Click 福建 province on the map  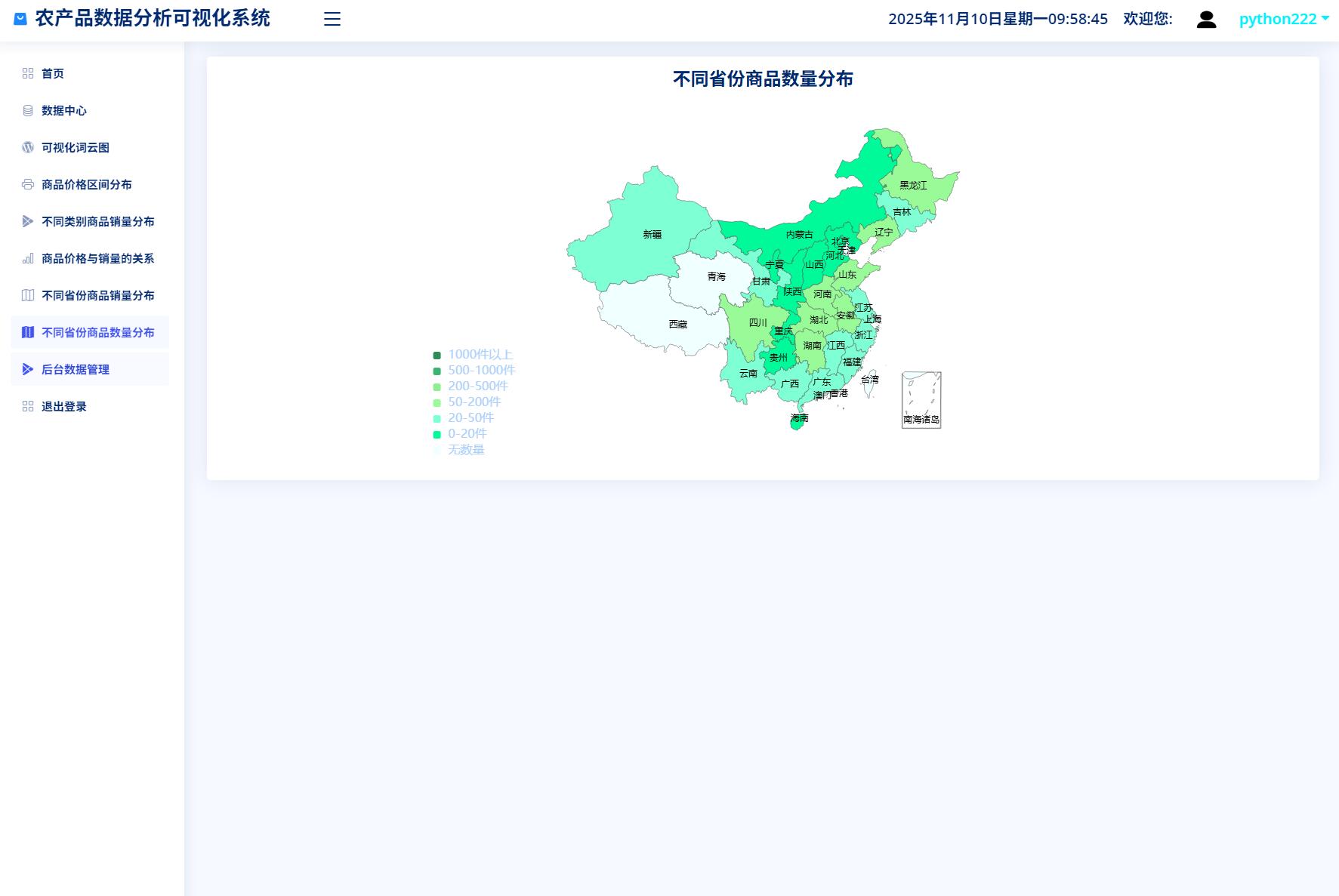point(852,361)
